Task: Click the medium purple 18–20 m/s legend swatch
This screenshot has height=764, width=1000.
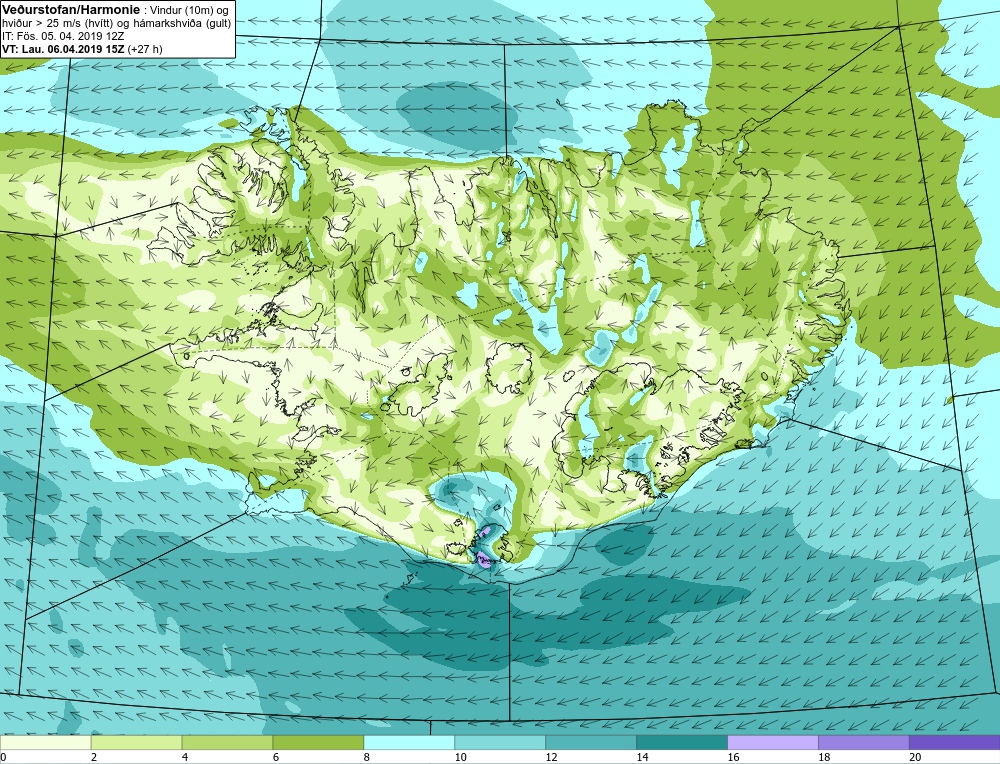Action: (864, 742)
